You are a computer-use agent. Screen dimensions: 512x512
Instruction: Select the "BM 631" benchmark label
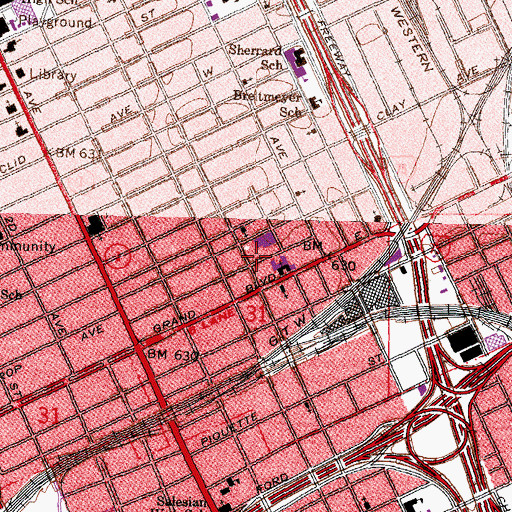tap(78, 153)
